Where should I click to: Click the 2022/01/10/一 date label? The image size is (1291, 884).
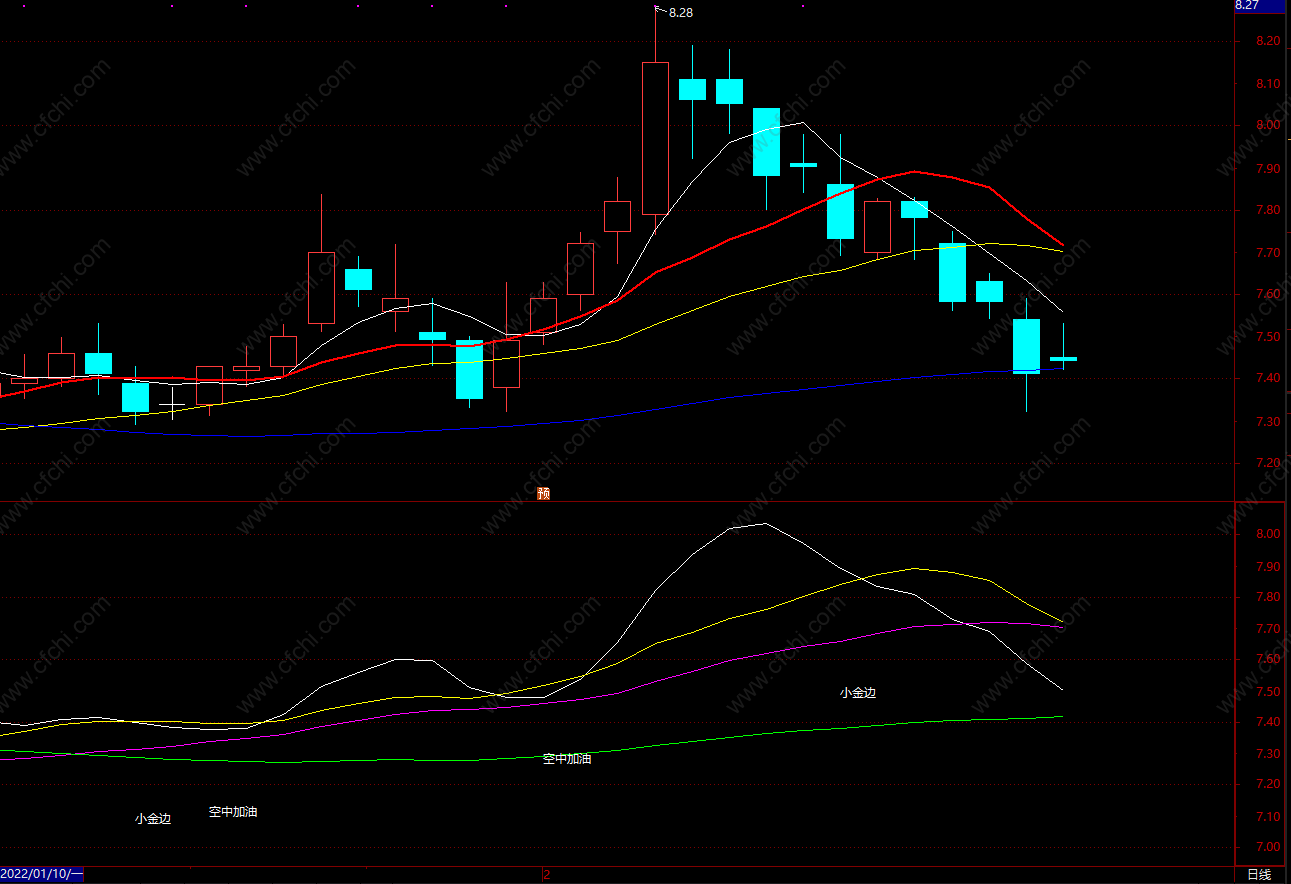(42, 874)
